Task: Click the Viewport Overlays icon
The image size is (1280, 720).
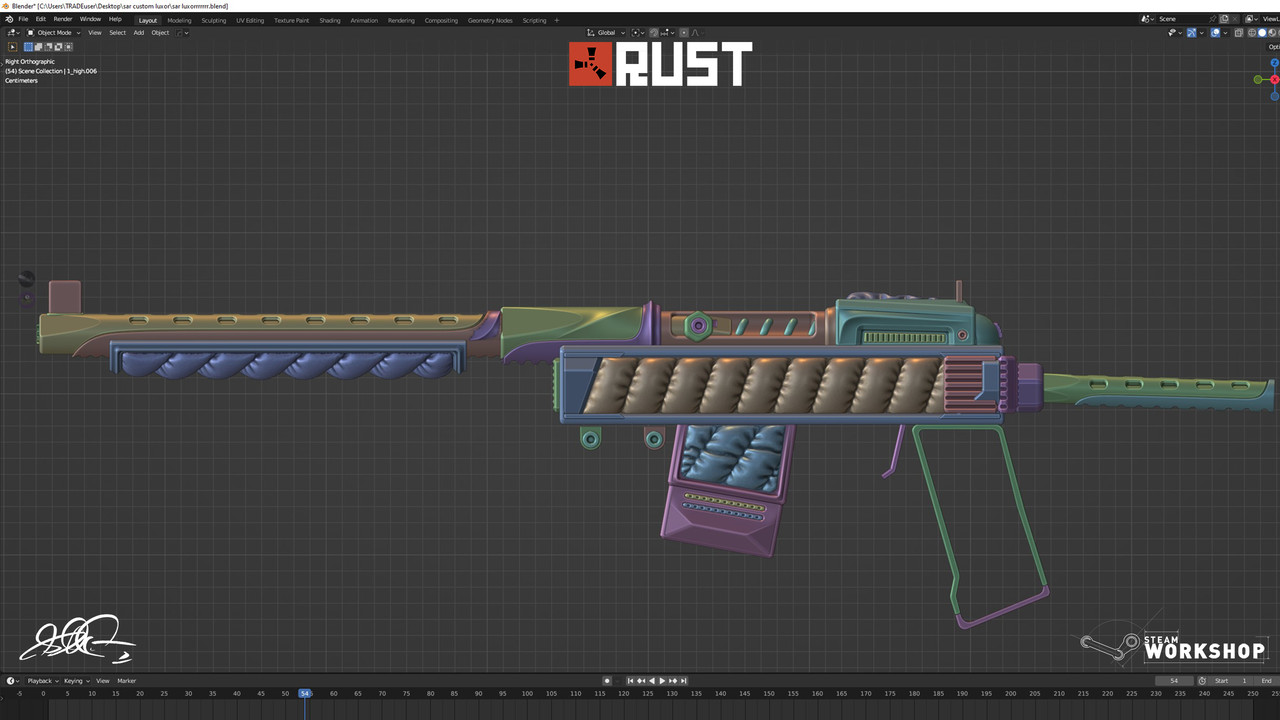Action: coord(1215,32)
